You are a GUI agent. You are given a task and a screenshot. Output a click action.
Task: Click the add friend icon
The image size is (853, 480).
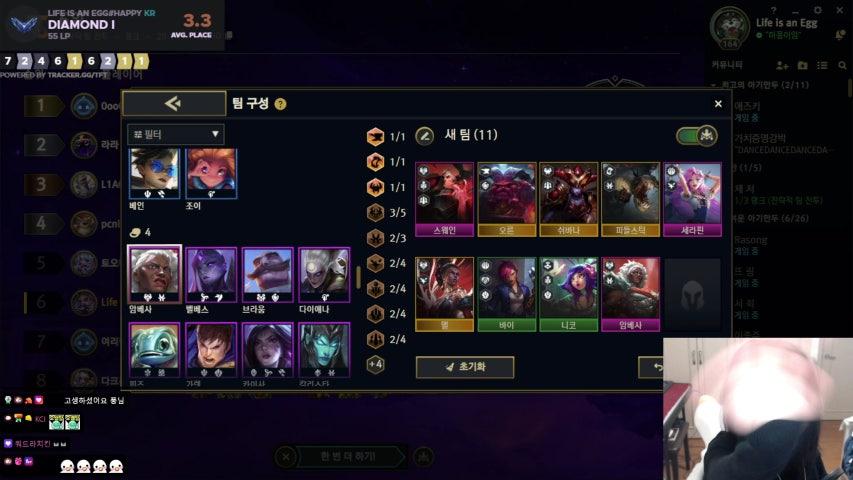(782, 65)
